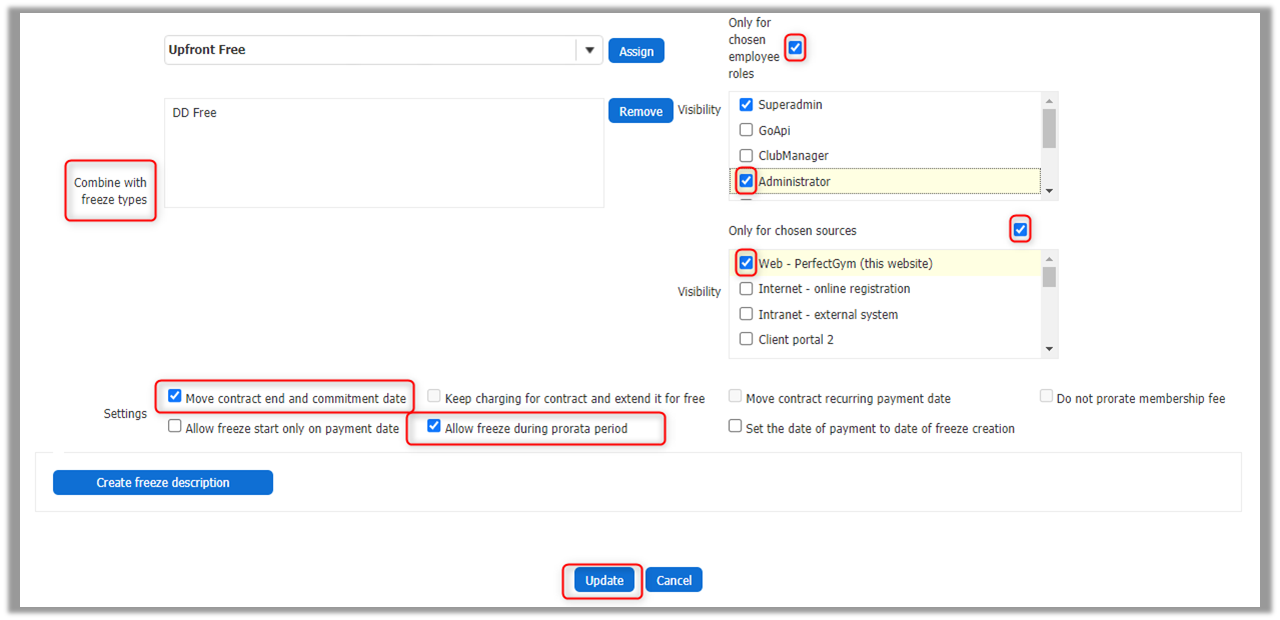Click the Create freeze description button
This screenshot has width=1280, height=620.
coord(163,483)
